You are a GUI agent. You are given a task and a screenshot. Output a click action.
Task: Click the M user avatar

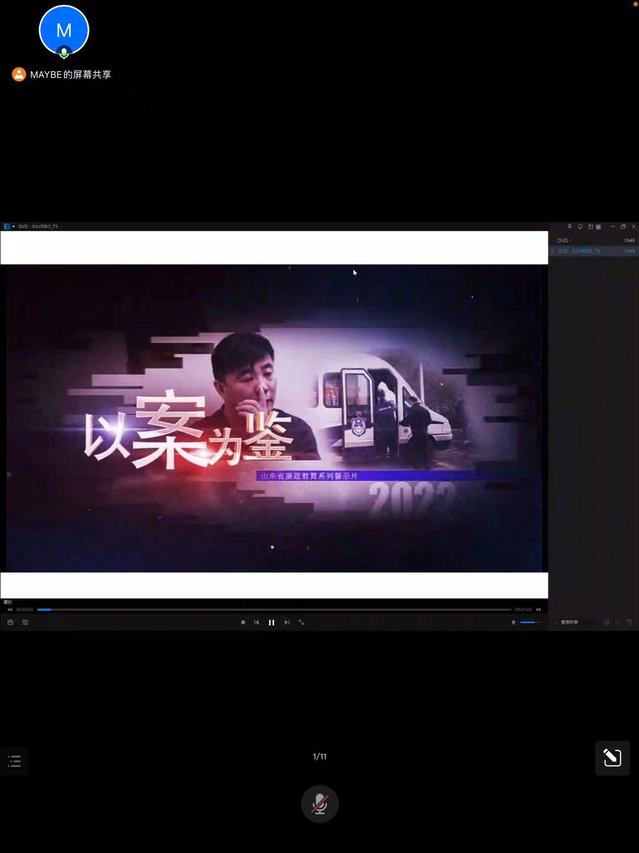click(x=64, y=31)
